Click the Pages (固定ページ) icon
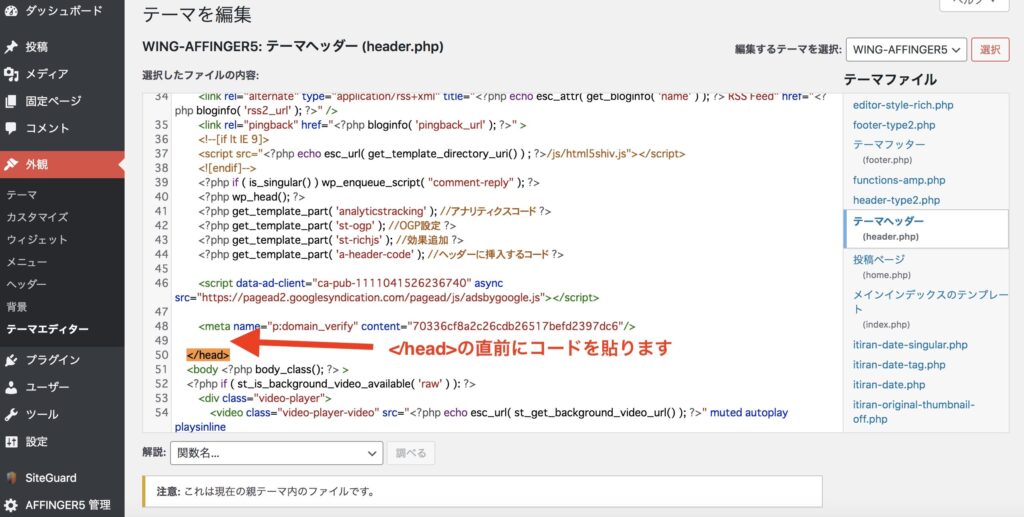The image size is (1024, 517). click(11, 101)
